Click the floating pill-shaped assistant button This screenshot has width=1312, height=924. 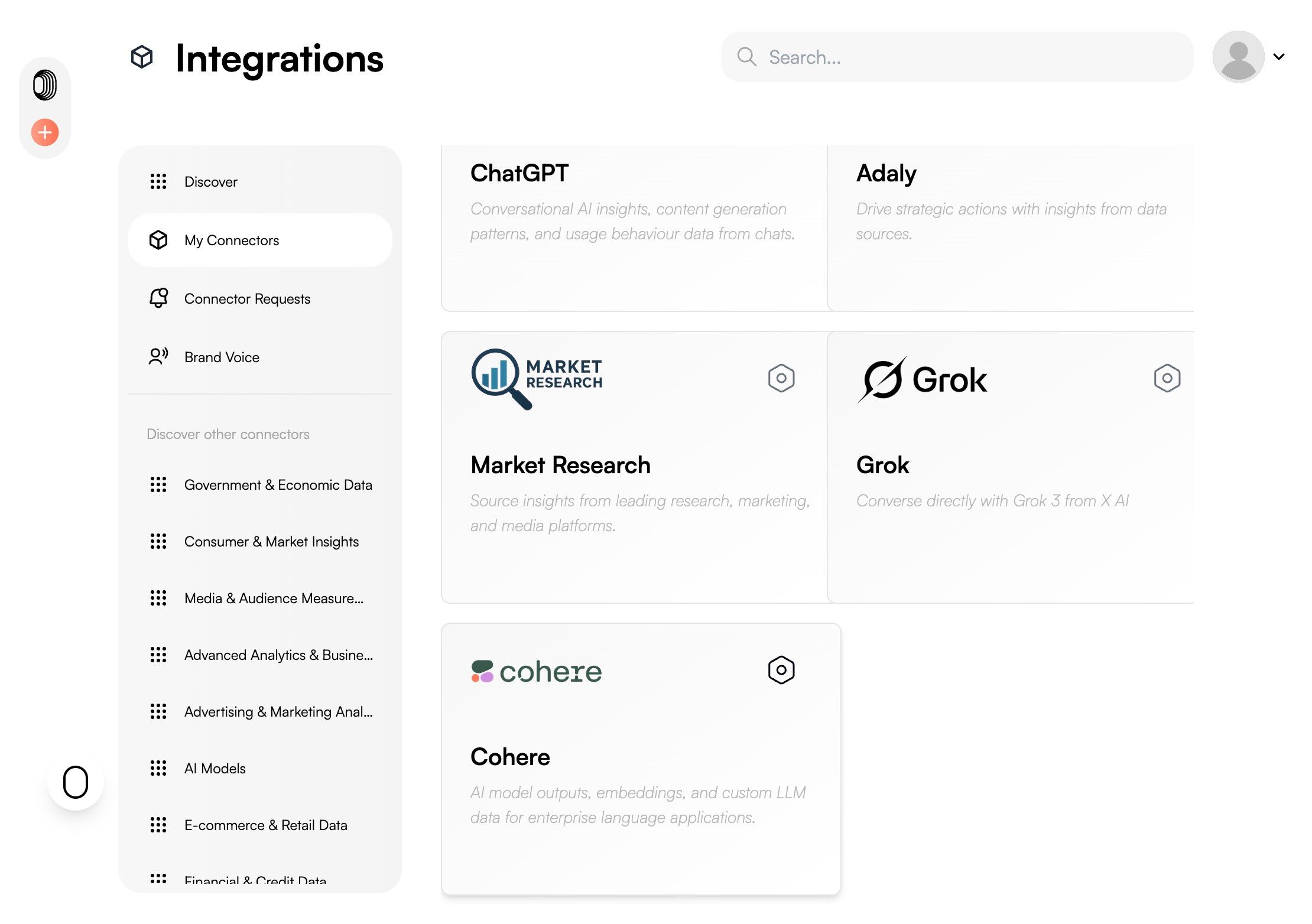76,782
